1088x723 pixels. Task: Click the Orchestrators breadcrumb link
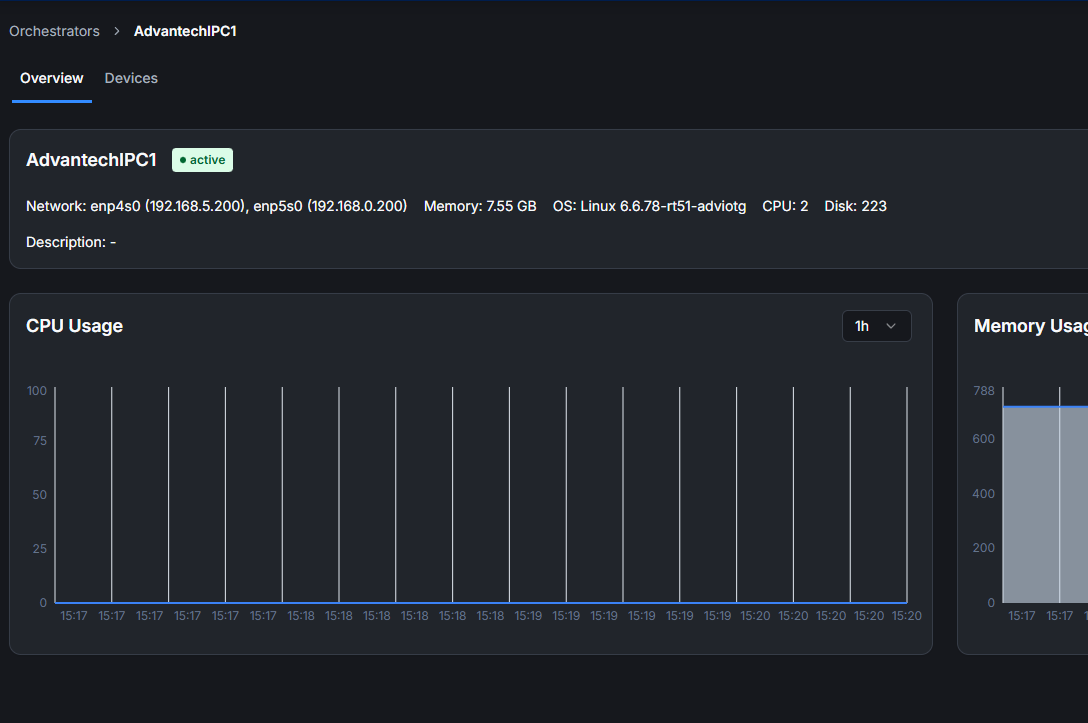(54, 31)
